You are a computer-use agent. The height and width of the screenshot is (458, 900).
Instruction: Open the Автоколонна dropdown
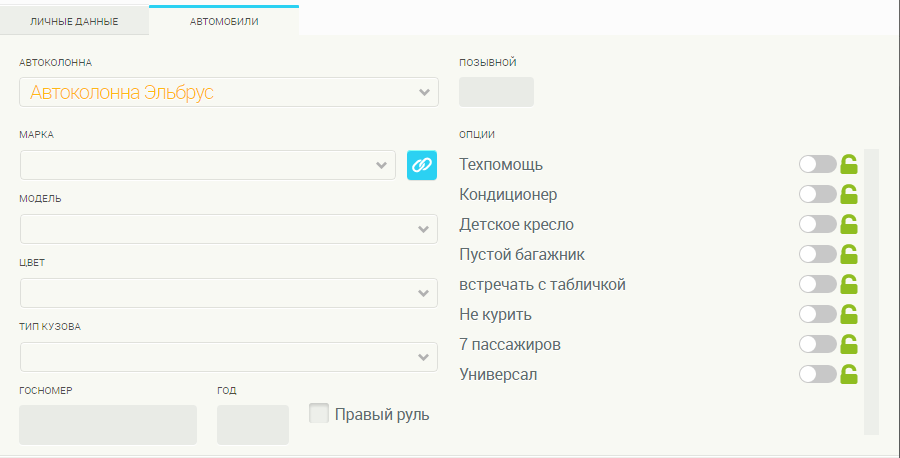228,92
